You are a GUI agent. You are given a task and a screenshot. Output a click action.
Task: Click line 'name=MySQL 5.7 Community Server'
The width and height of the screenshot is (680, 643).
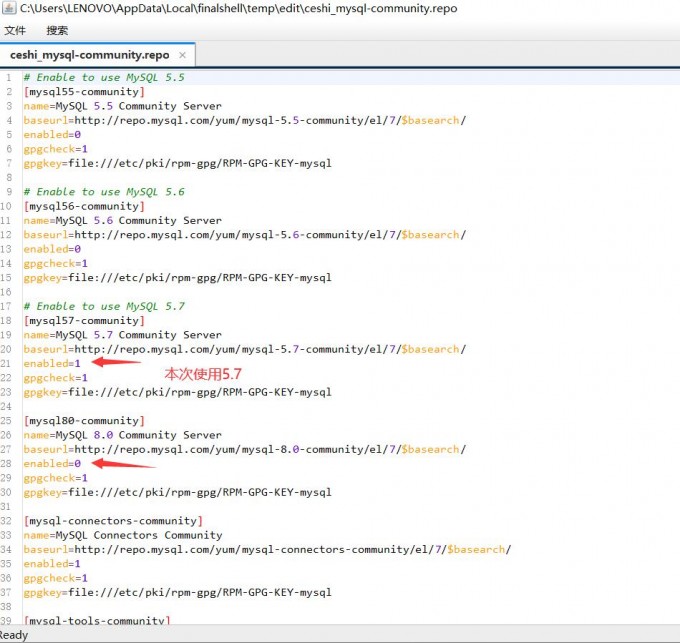click(123, 335)
